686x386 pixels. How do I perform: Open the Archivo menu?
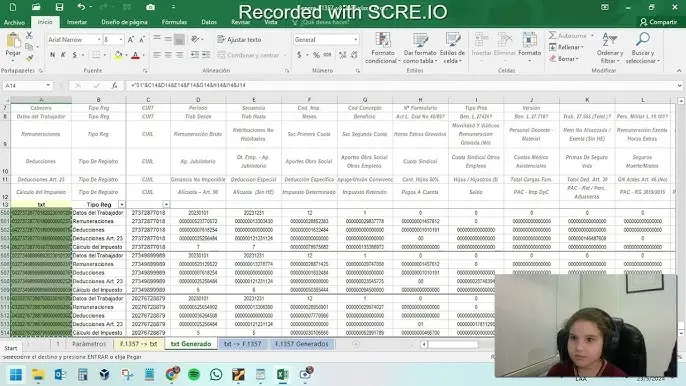pyautogui.click(x=14, y=22)
